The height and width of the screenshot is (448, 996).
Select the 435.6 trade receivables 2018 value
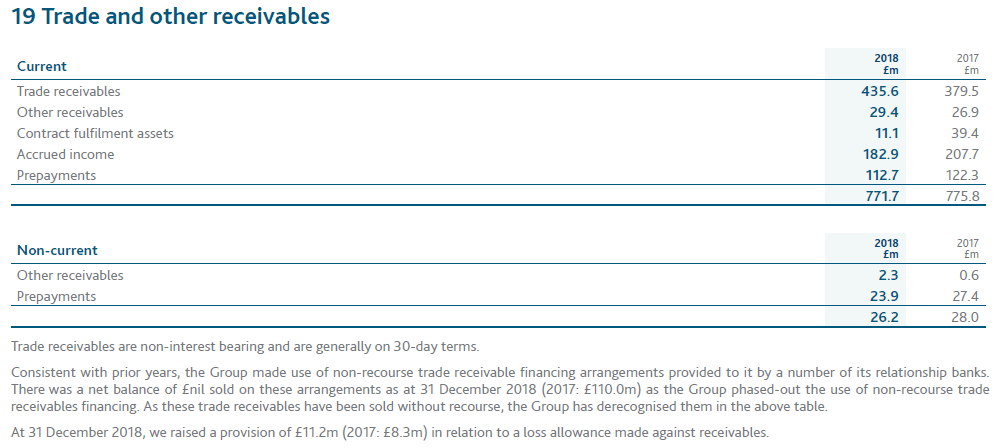click(881, 92)
